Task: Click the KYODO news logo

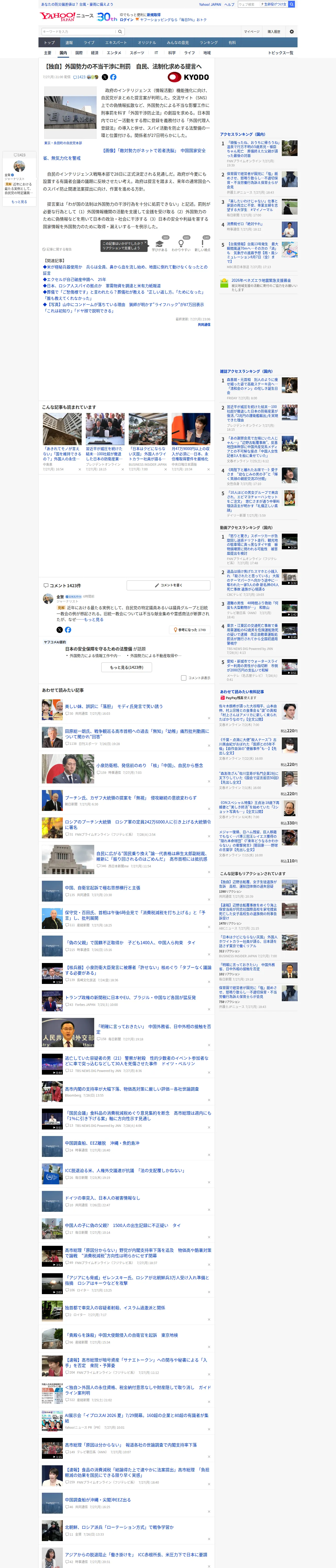Action: [188, 77]
